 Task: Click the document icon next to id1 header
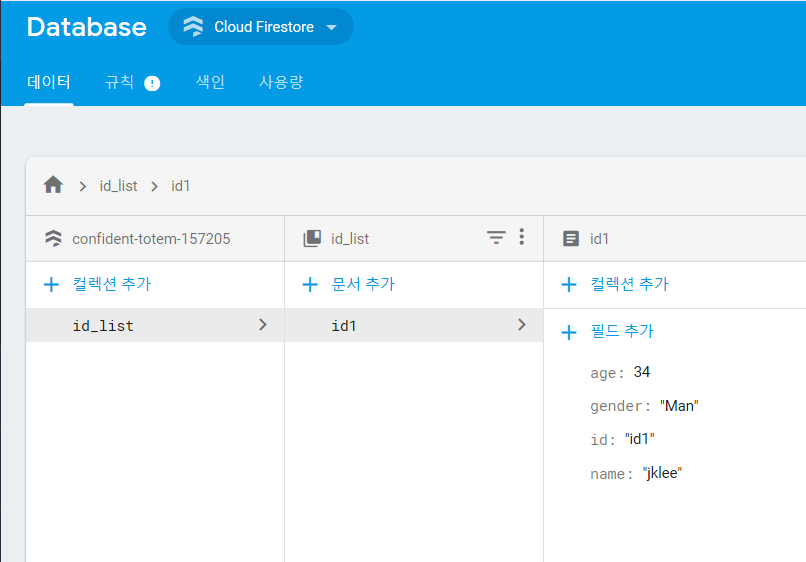[x=571, y=238]
